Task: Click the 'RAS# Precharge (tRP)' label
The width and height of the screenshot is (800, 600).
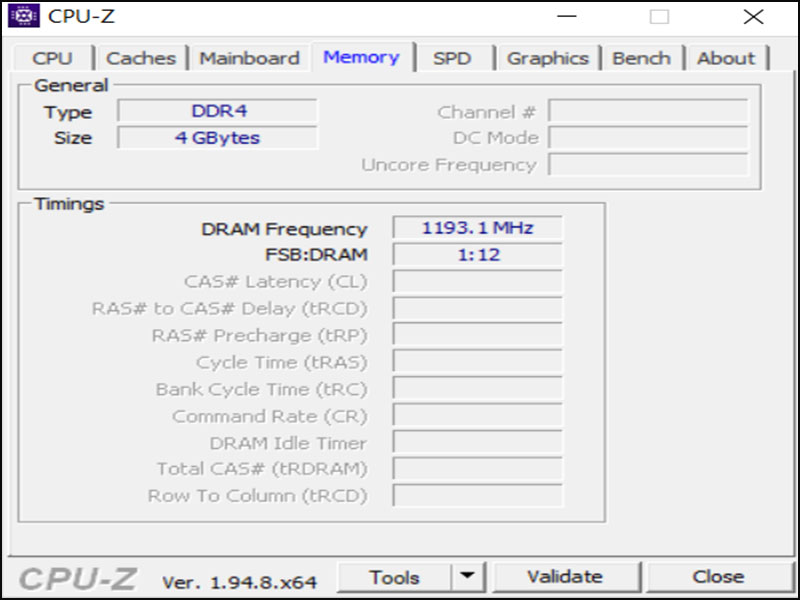Action: click(x=260, y=336)
